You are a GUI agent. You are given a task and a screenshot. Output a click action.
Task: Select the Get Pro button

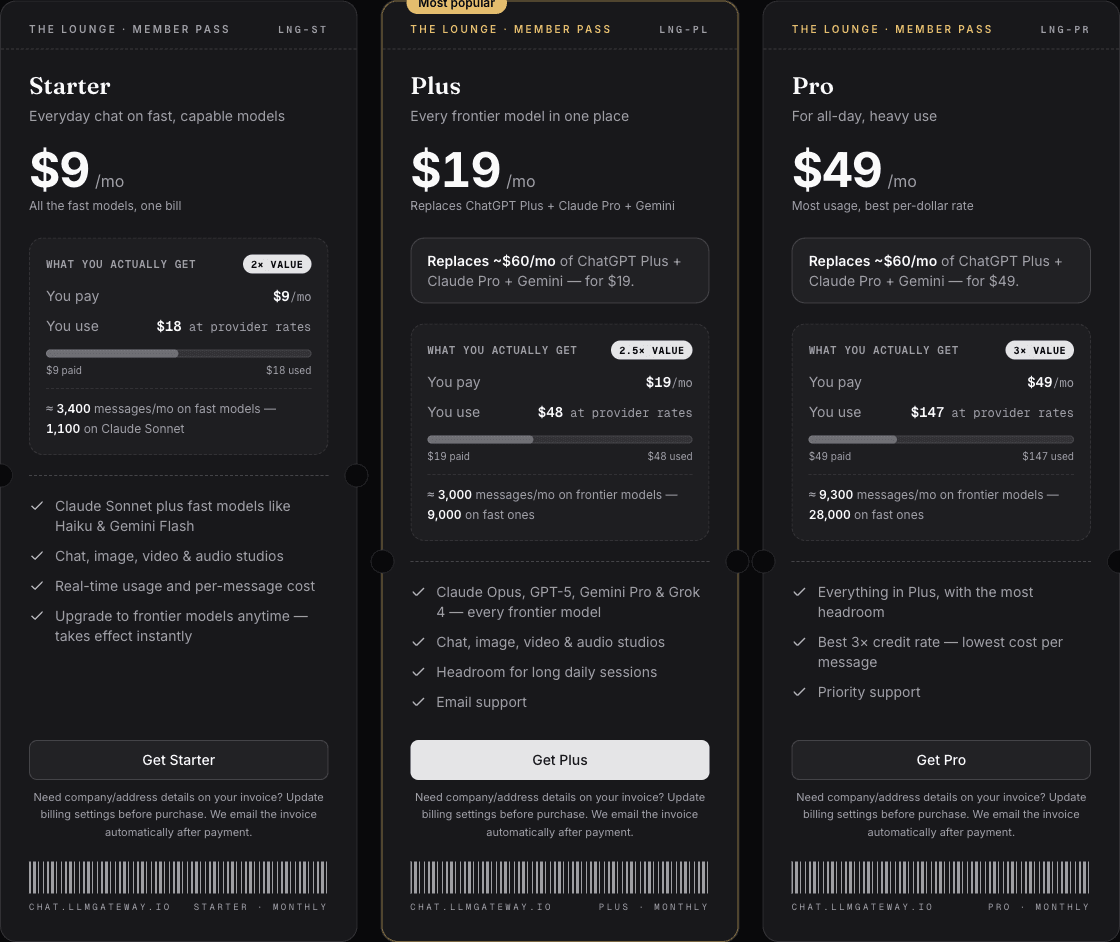[941, 760]
